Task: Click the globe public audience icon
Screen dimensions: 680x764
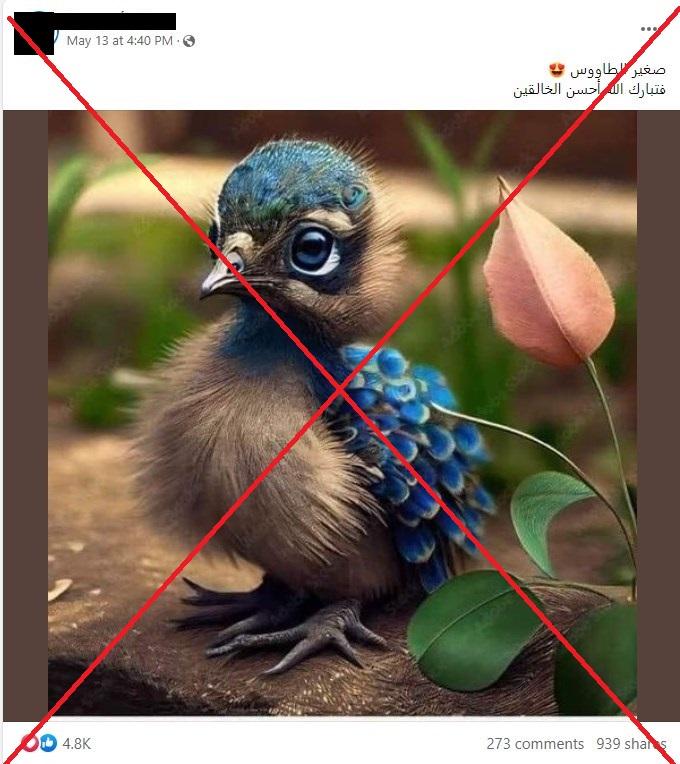Action: [189, 41]
